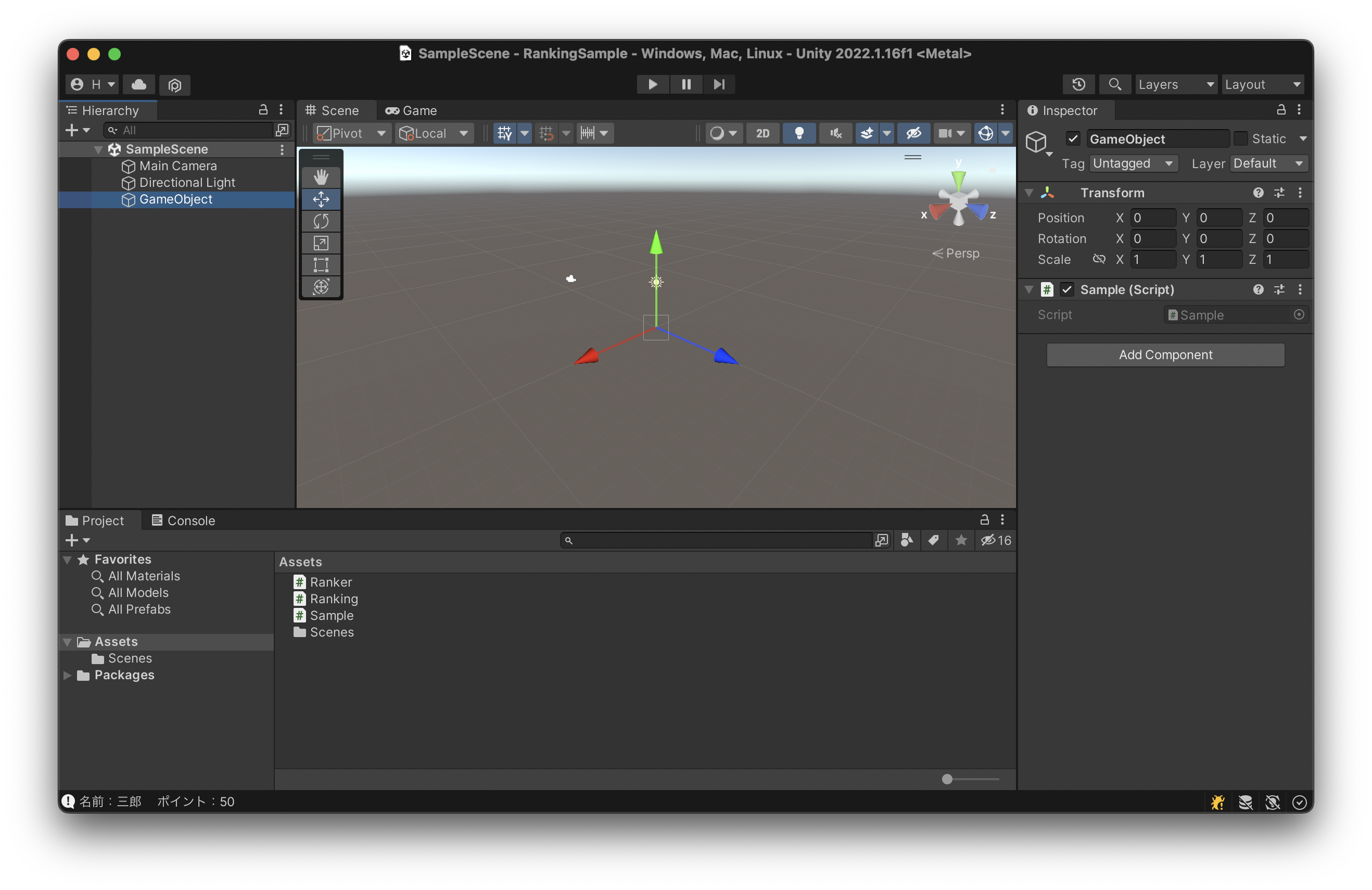Select the Hand pan tool
Screen dimensions: 1372x890
[321, 177]
